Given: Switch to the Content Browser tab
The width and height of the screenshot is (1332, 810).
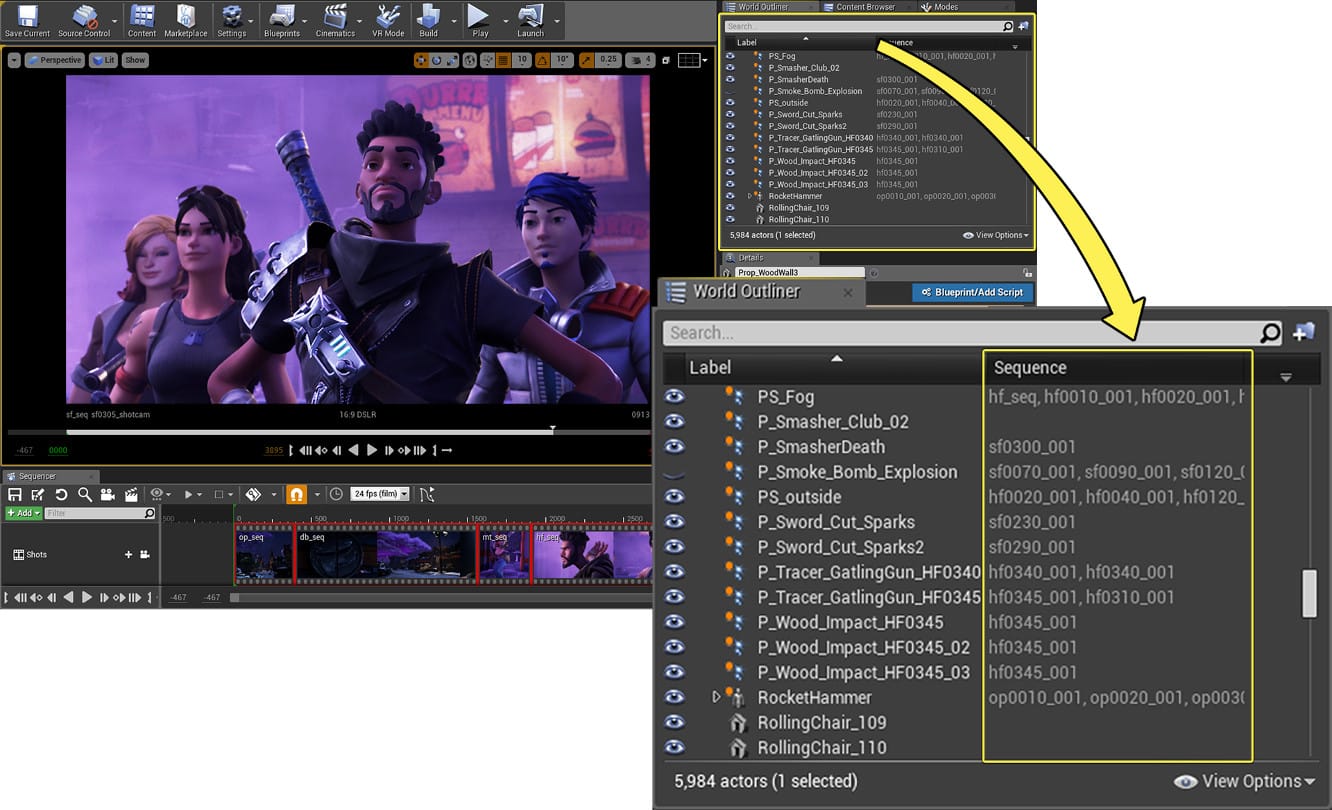Looking at the screenshot, I should (x=867, y=7).
